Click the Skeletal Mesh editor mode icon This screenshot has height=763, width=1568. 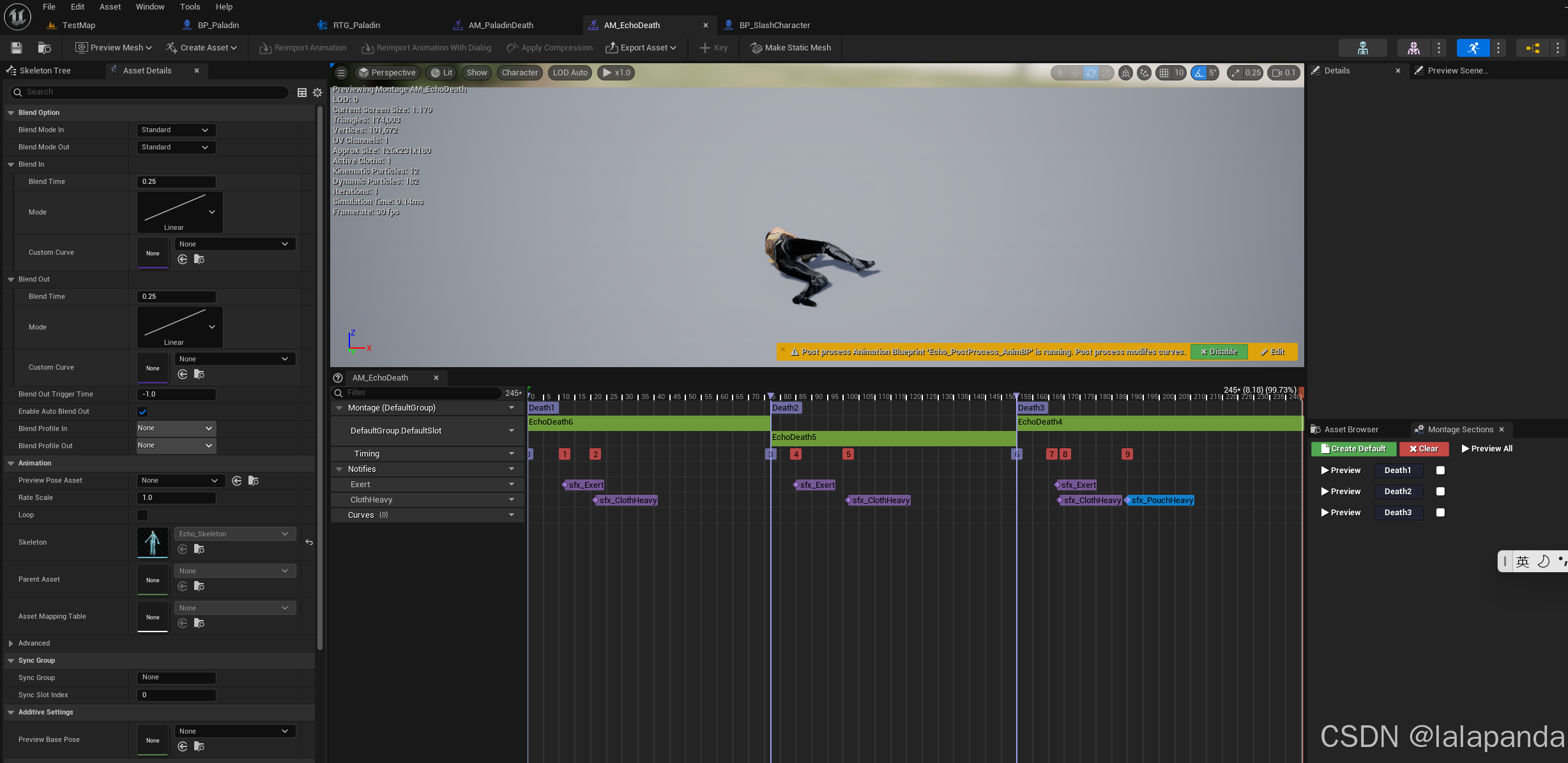[x=1413, y=48]
